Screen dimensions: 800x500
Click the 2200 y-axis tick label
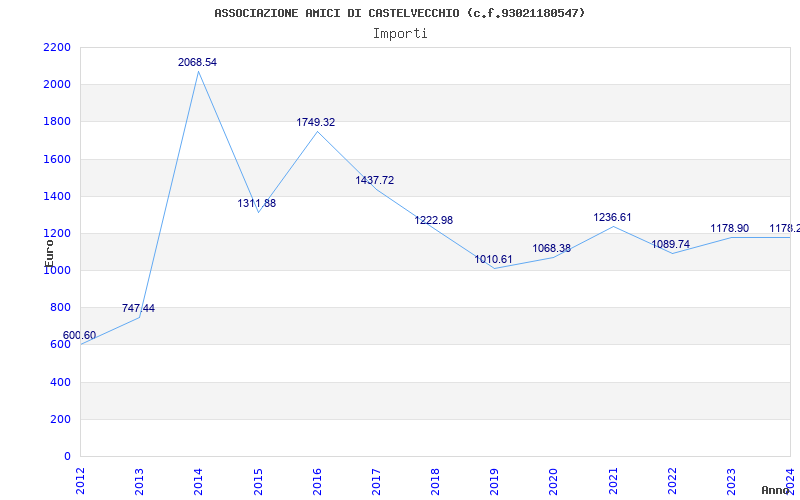point(57,47)
